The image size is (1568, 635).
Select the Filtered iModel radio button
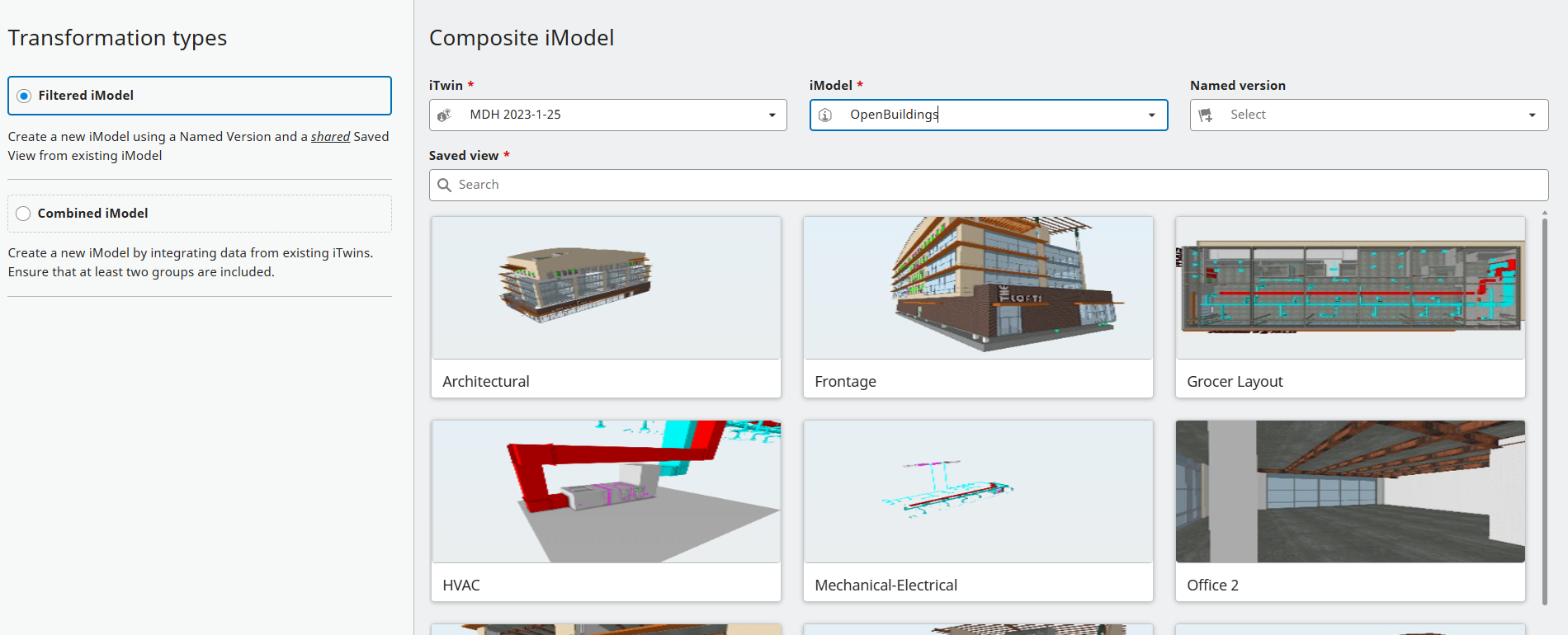pos(24,96)
